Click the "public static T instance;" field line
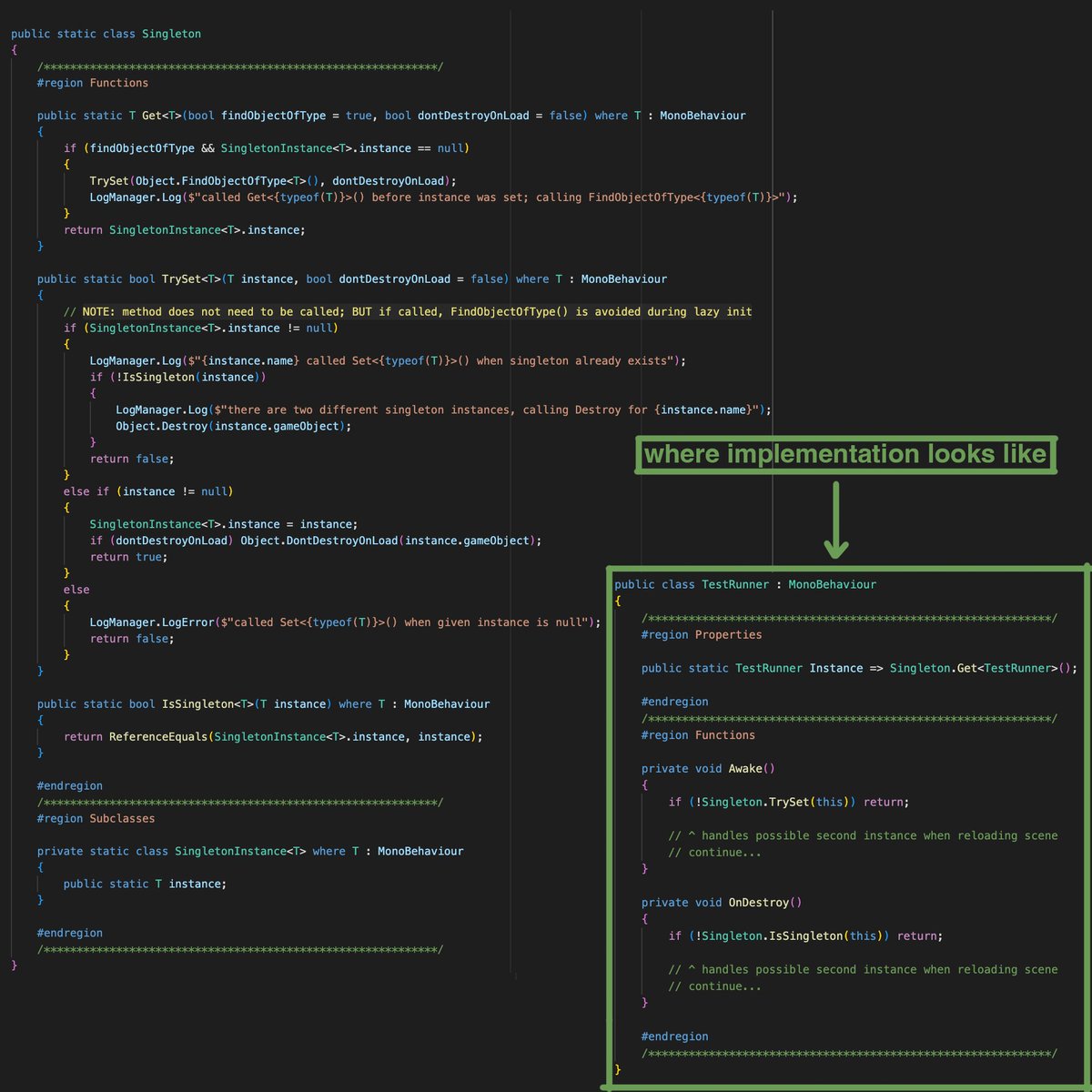The height and width of the screenshot is (1092, 1092). (146, 885)
